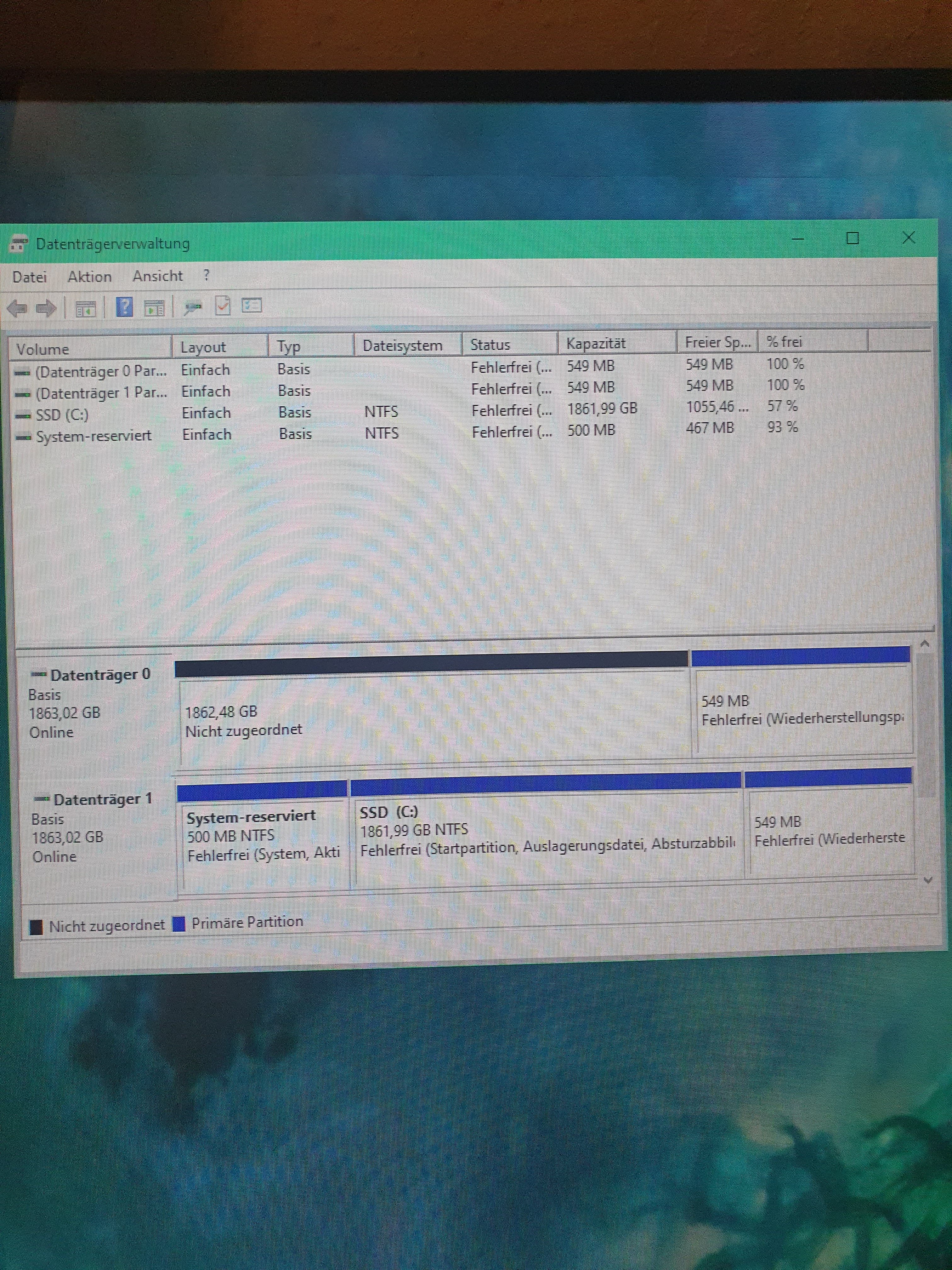Select the SSD (C:) volume row

(62, 415)
